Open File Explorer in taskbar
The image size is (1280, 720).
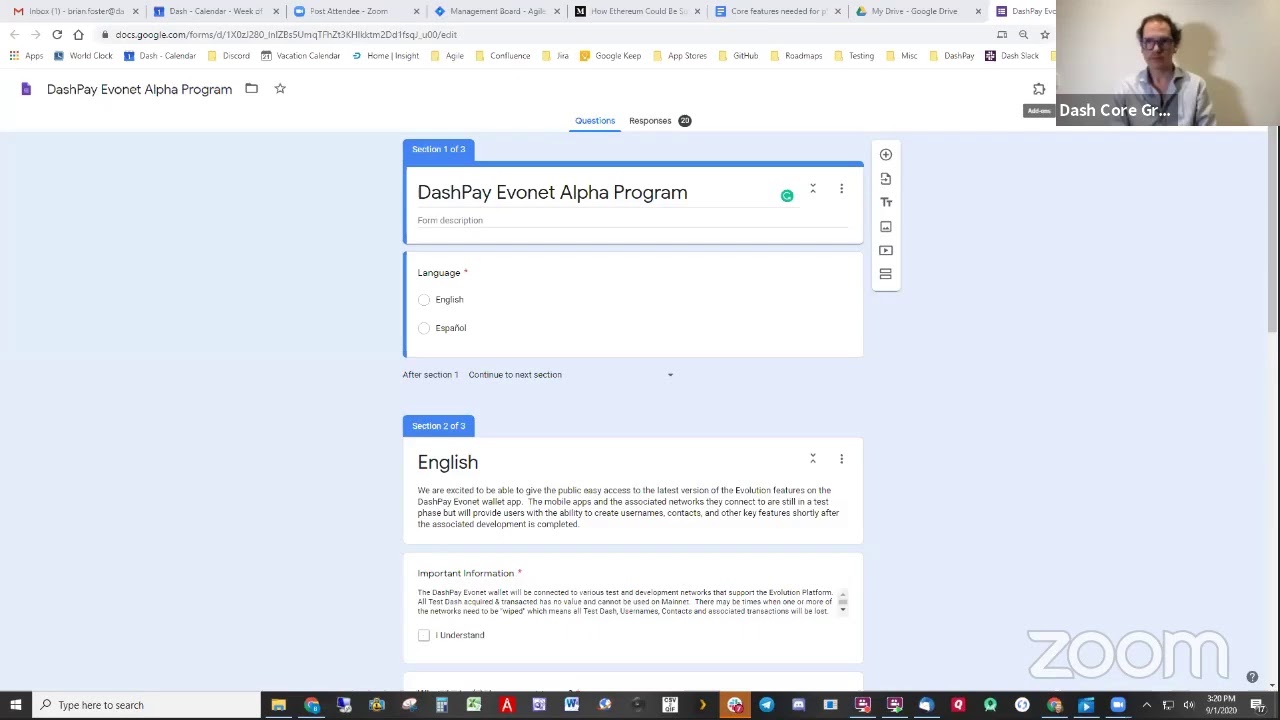pos(279,705)
